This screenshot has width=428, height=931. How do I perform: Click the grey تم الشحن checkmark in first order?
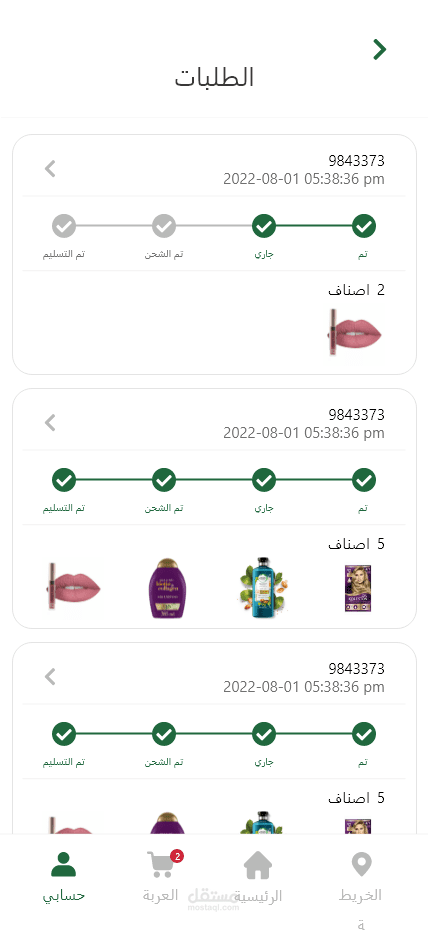tap(164, 226)
